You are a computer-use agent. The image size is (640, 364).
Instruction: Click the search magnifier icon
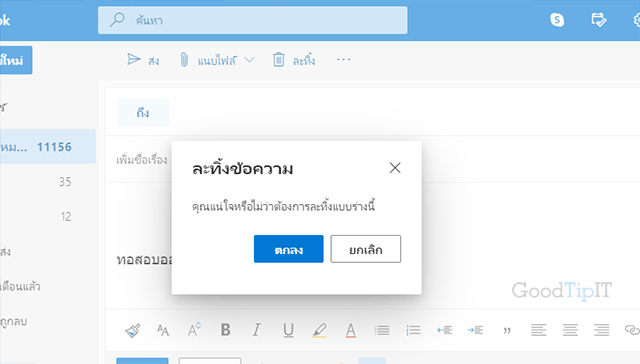[117, 19]
